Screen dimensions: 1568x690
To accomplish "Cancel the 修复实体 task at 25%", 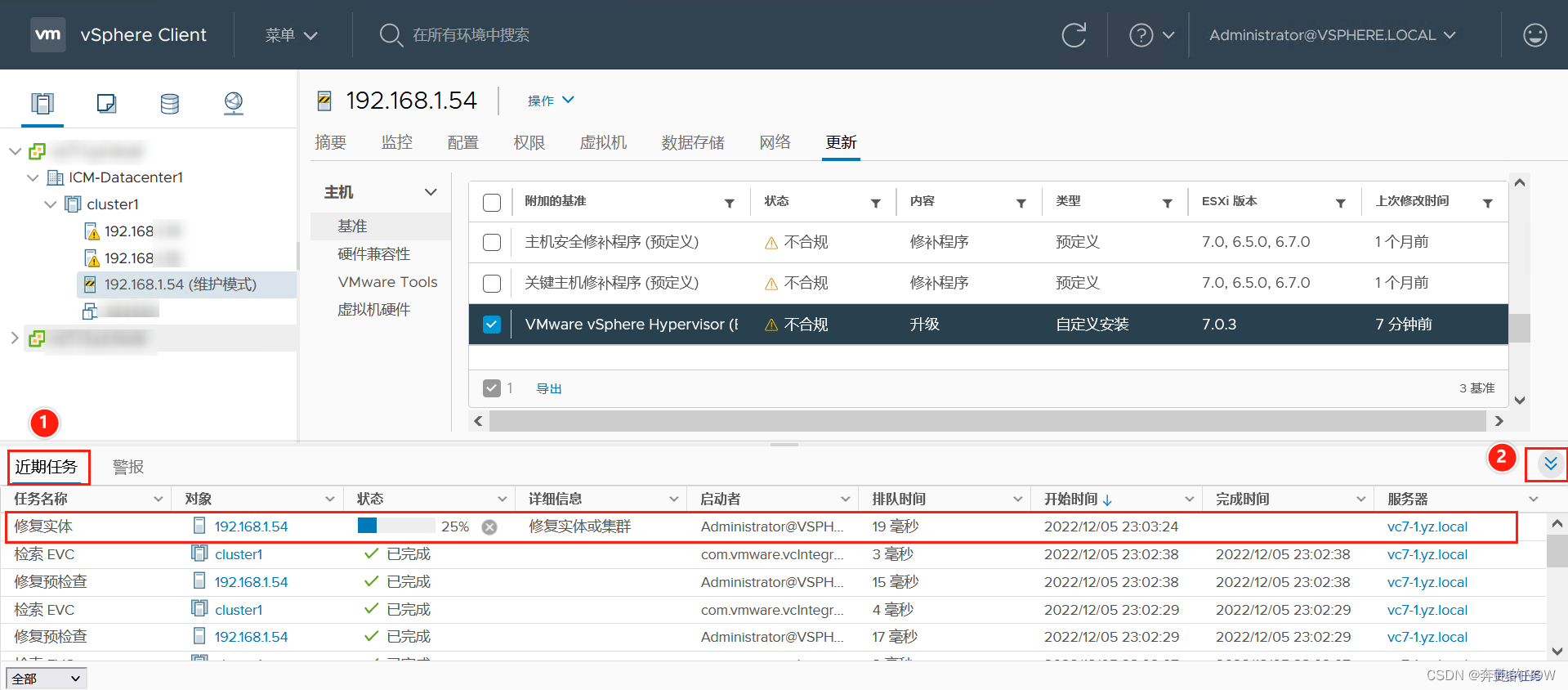I will click(489, 527).
